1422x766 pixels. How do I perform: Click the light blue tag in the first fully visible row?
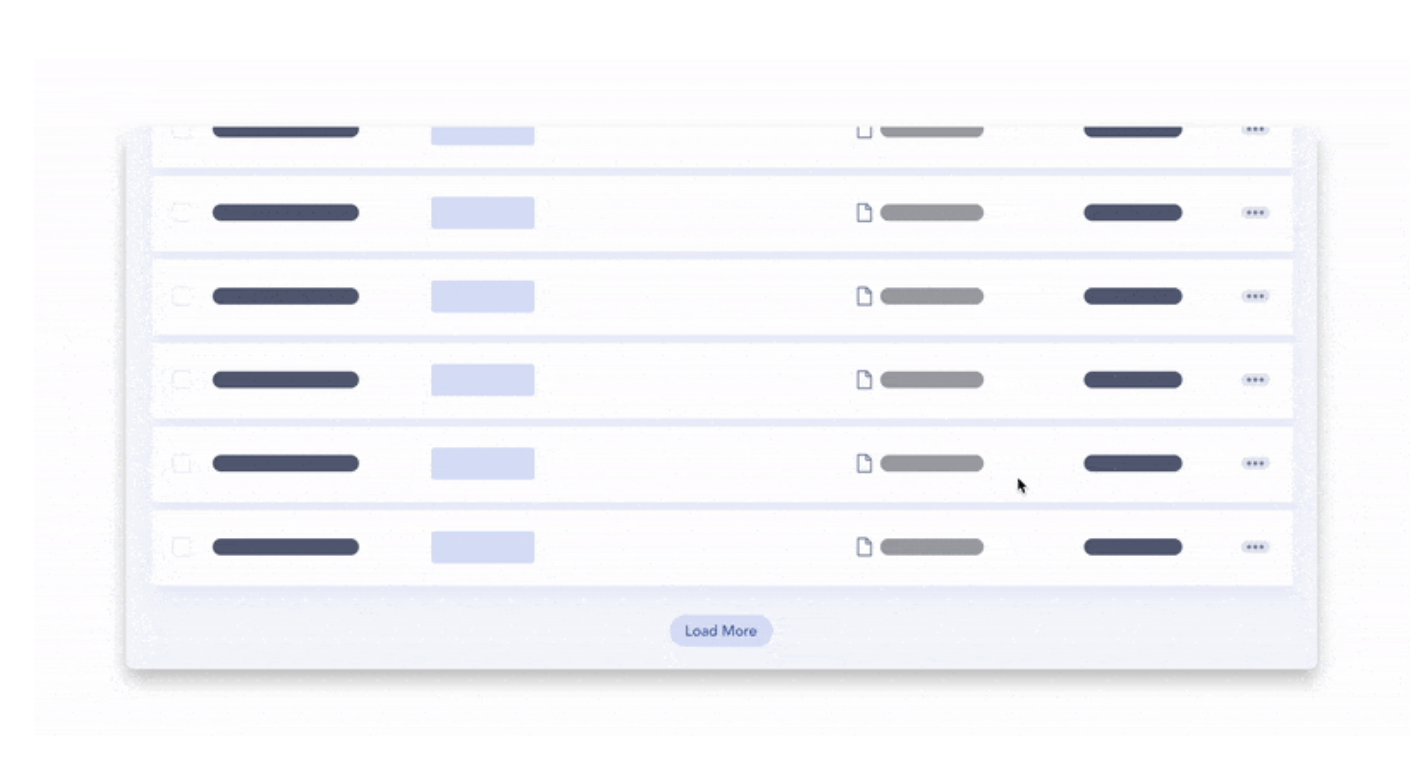[482, 213]
